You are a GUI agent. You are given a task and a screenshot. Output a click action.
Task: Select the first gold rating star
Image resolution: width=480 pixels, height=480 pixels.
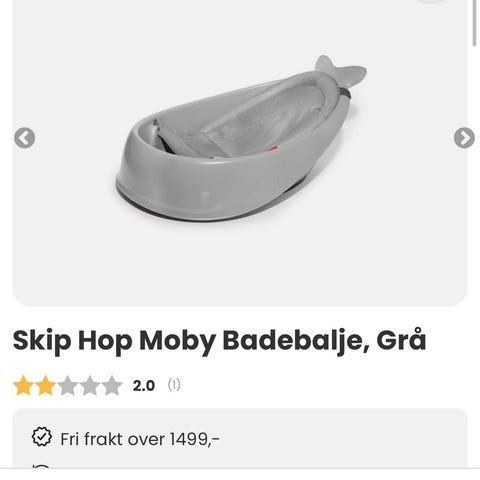pyautogui.click(x=23, y=386)
